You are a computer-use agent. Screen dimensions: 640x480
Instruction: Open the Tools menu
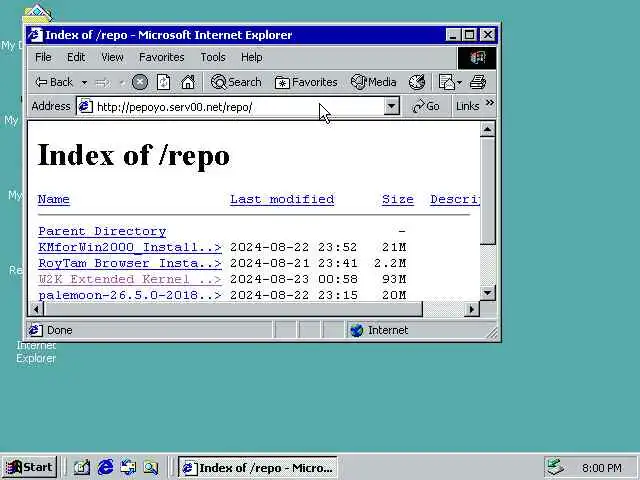tap(213, 57)
